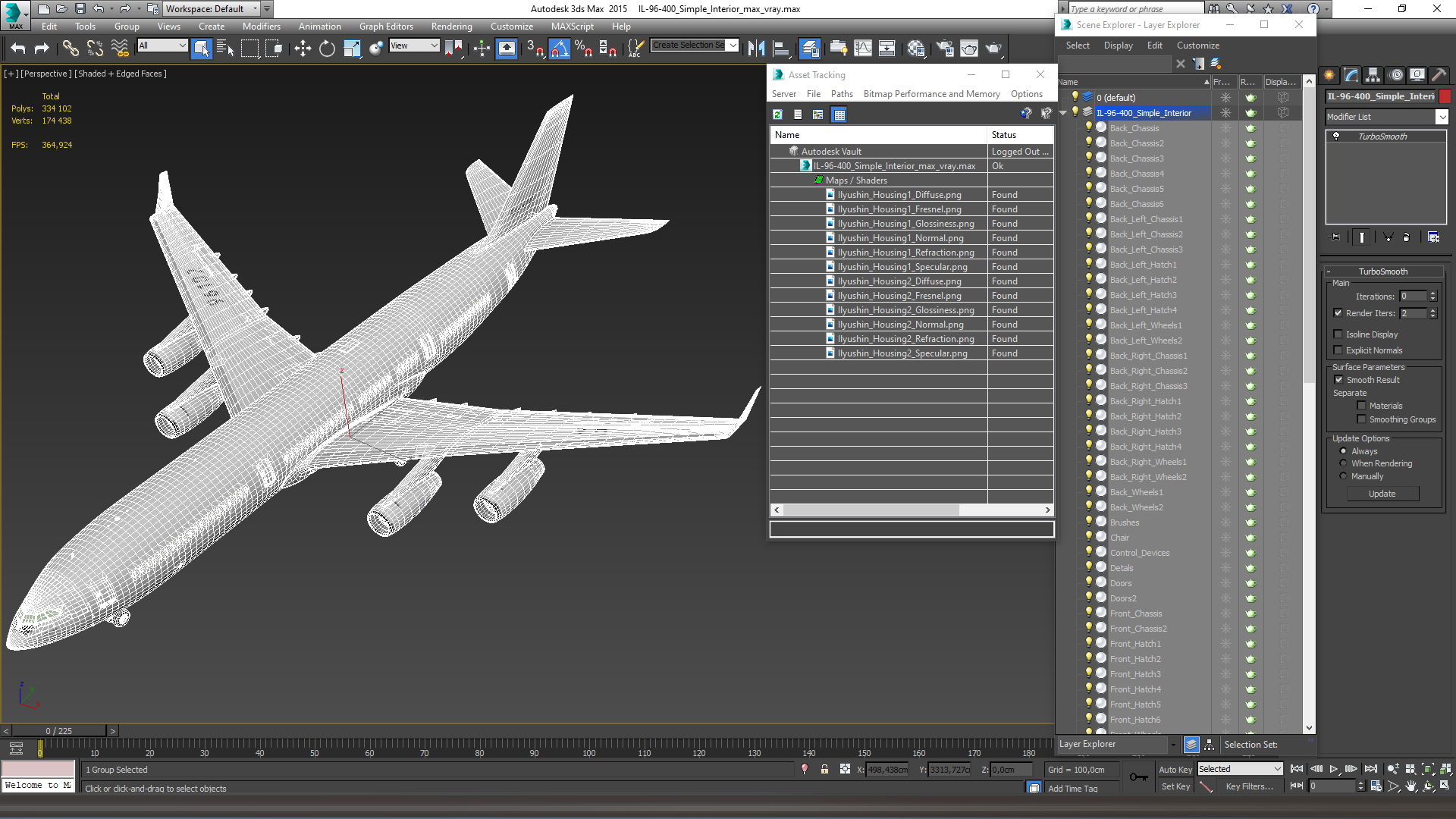Viewport: 1456px width, 819px height.
Task: Toggle Percent Snap in main toolbar
Action: pyautogui.click(x=583, y=49)
